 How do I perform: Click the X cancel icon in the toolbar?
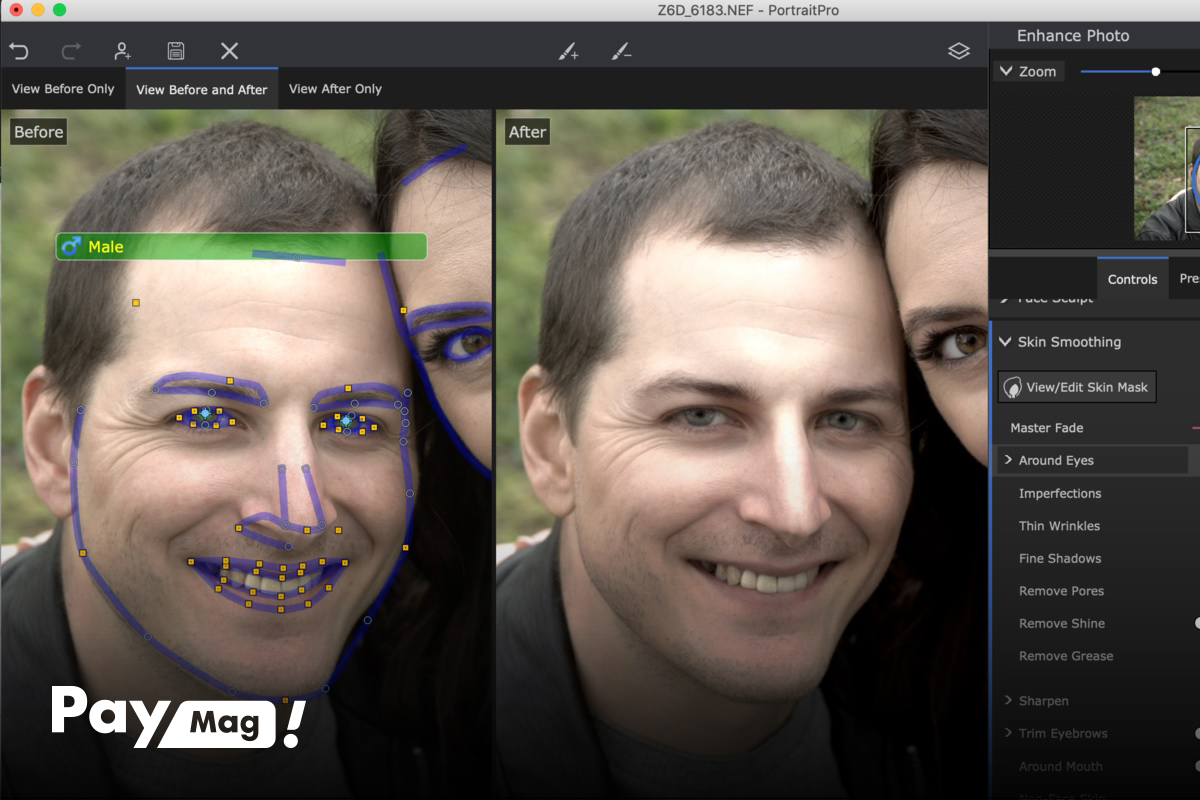point(231,50)
